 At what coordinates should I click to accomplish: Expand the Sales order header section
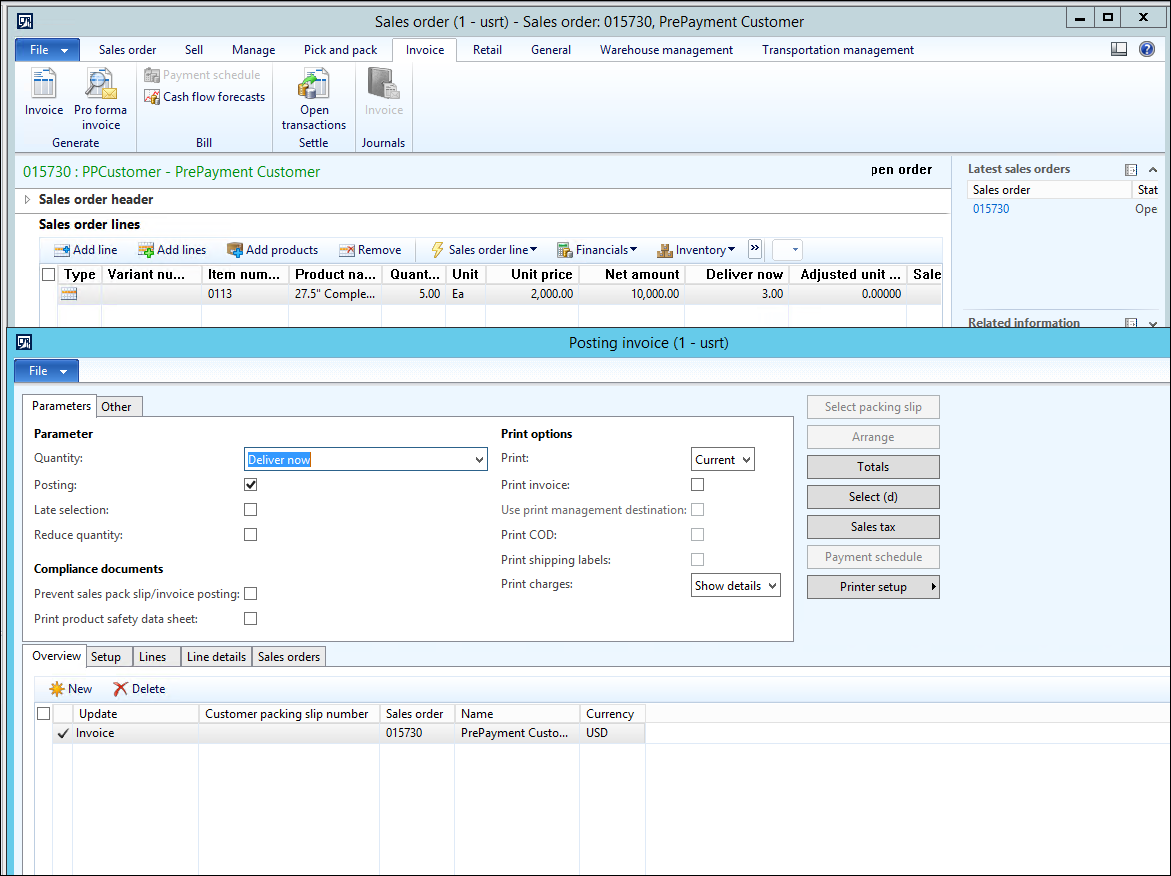tap(27, 200)
